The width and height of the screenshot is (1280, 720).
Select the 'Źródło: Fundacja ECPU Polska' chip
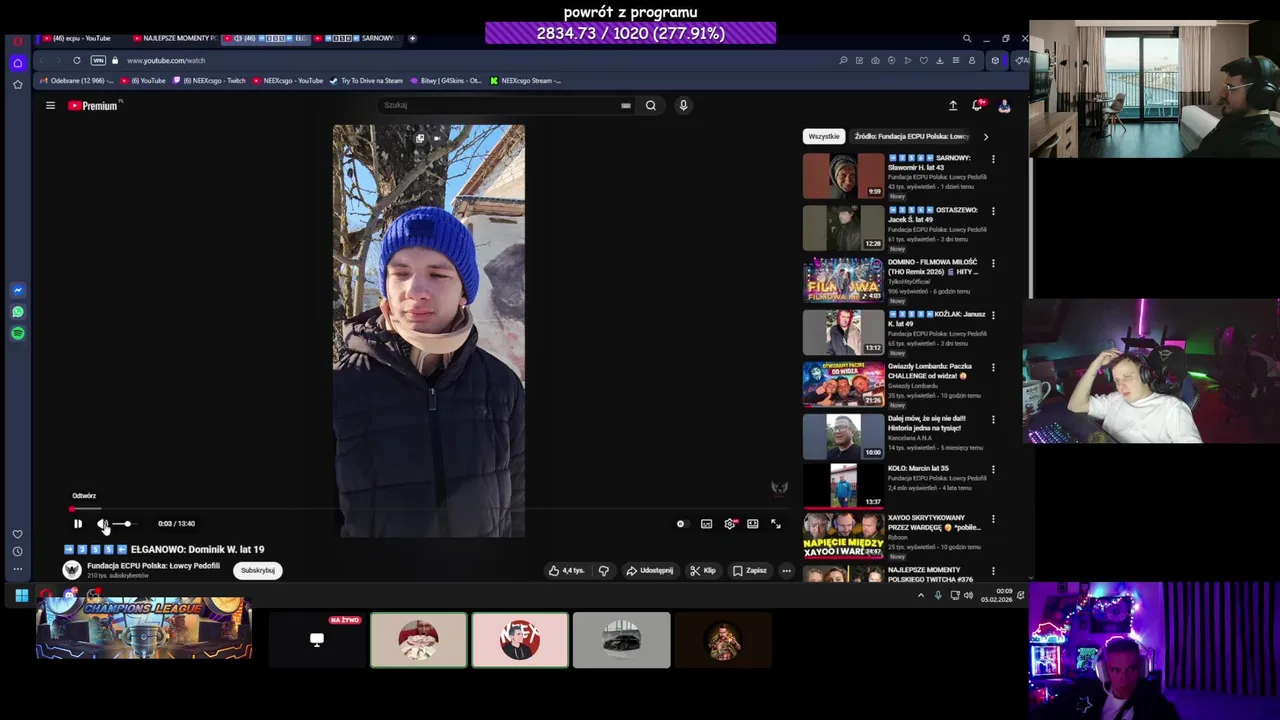tap(911, 136)
